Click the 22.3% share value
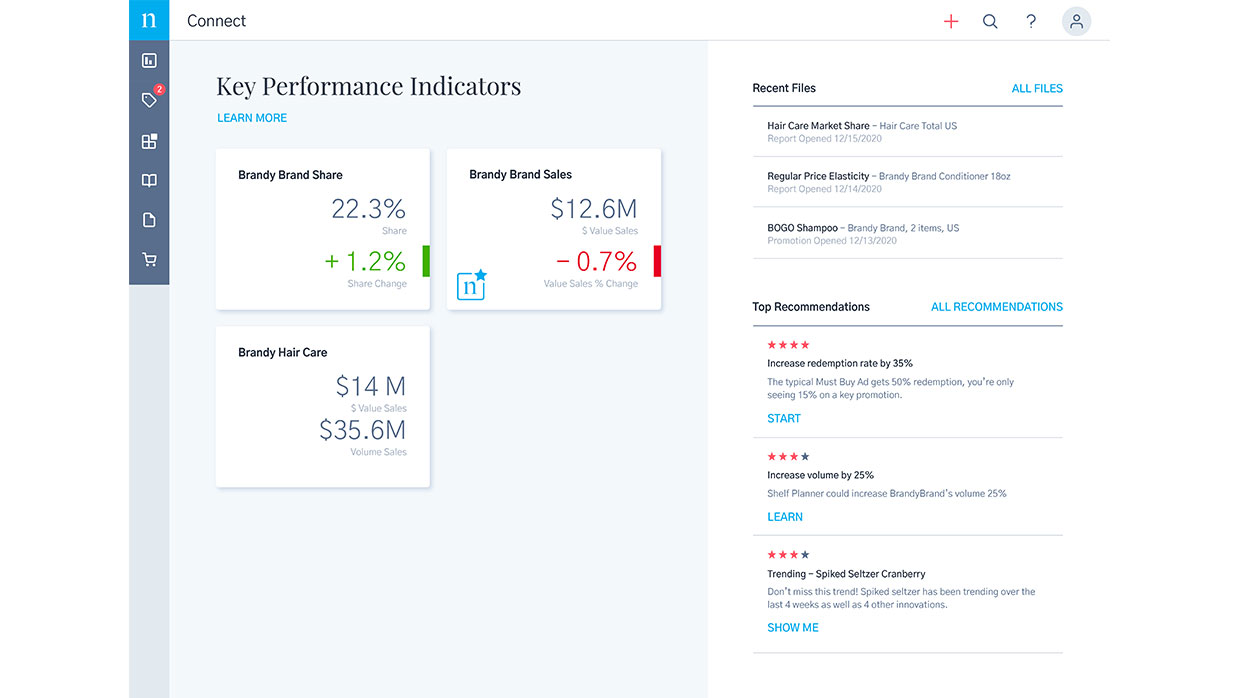 pos(369,209)
